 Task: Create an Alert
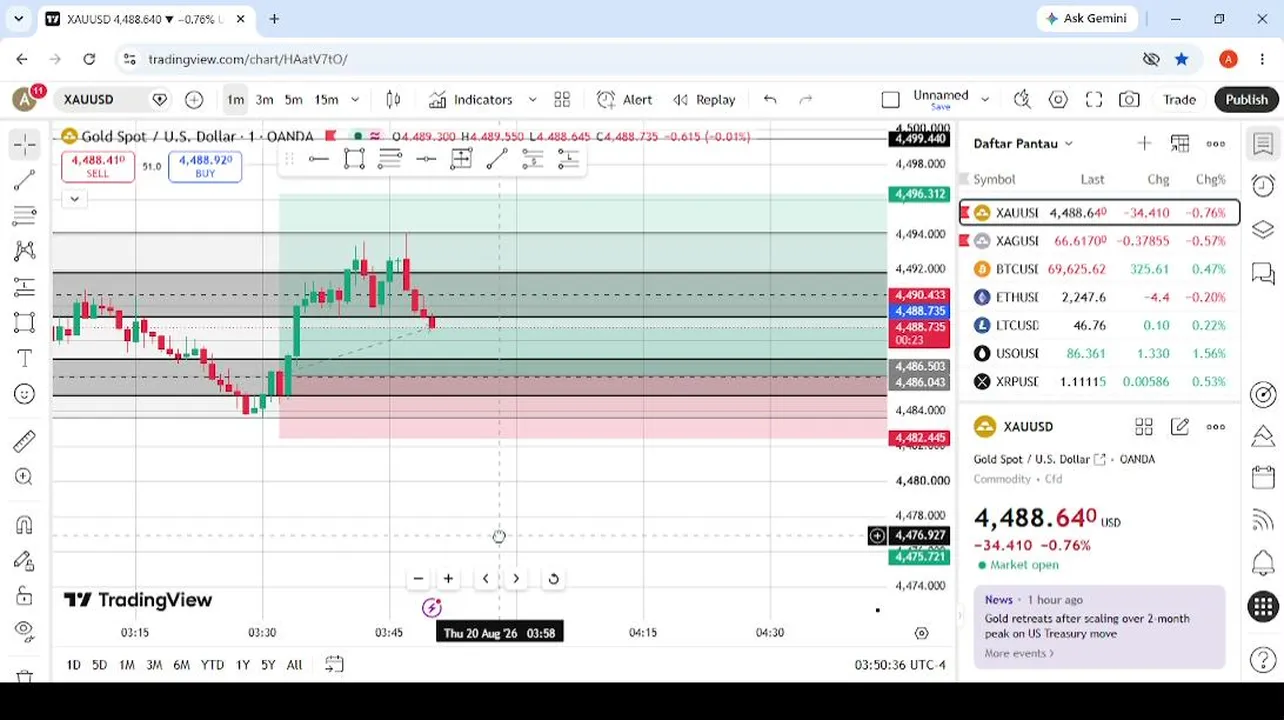point(625,99)
